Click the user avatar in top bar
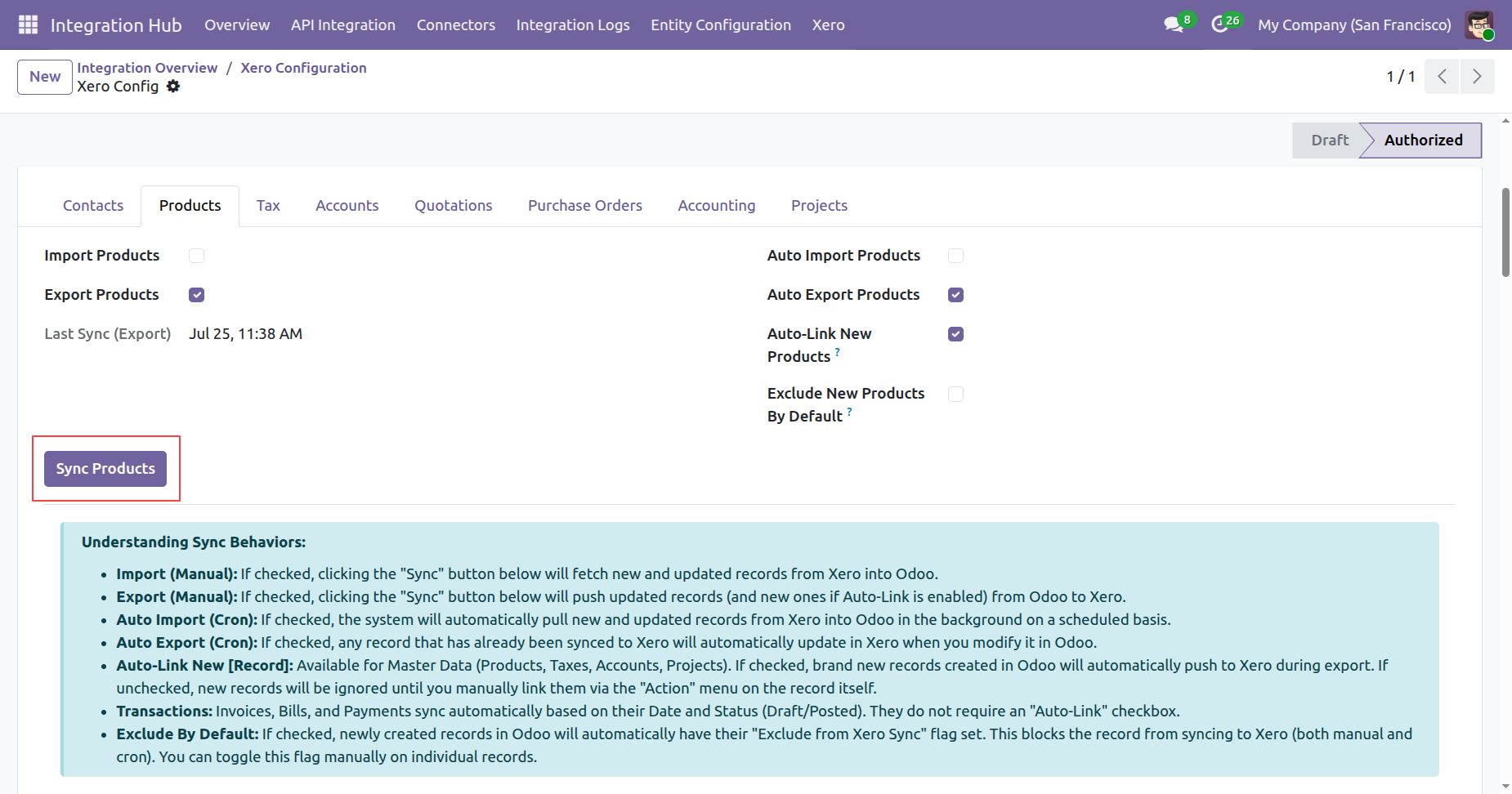The height and width of the screenshot is (794, 1512). tap(1479, 25)
